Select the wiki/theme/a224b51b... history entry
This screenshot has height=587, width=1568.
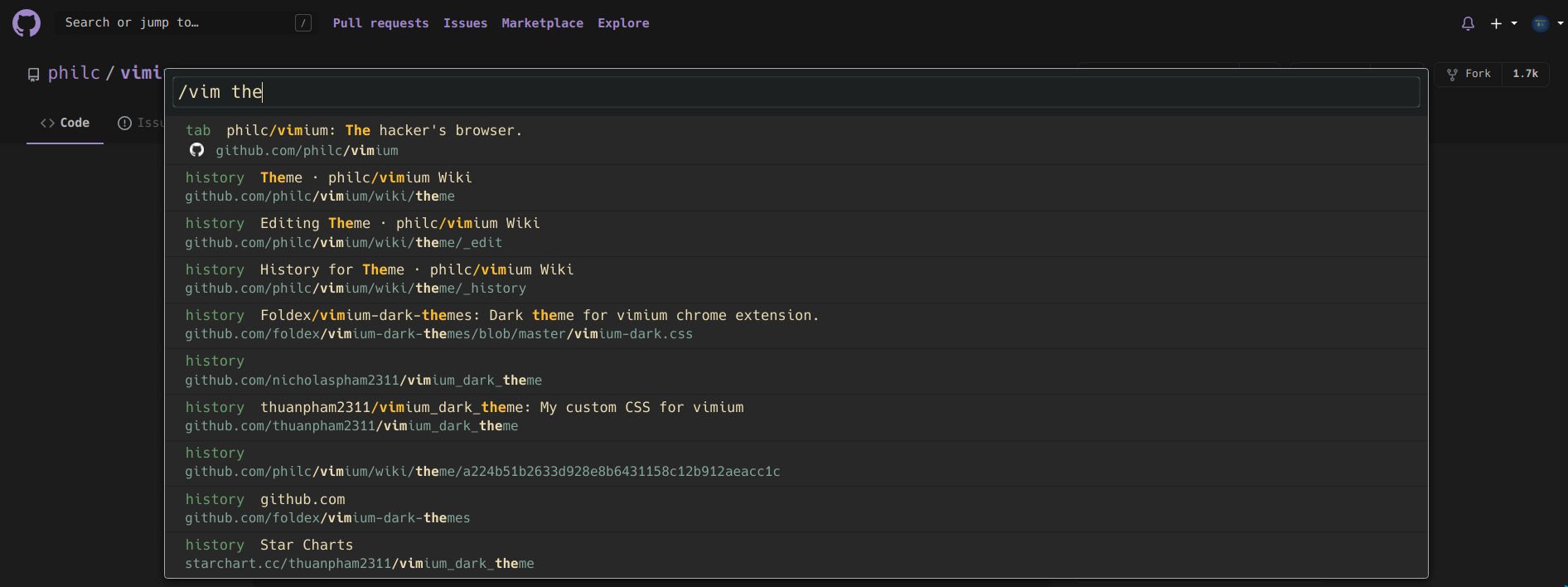pyautogui.click(x=796, y=462)
